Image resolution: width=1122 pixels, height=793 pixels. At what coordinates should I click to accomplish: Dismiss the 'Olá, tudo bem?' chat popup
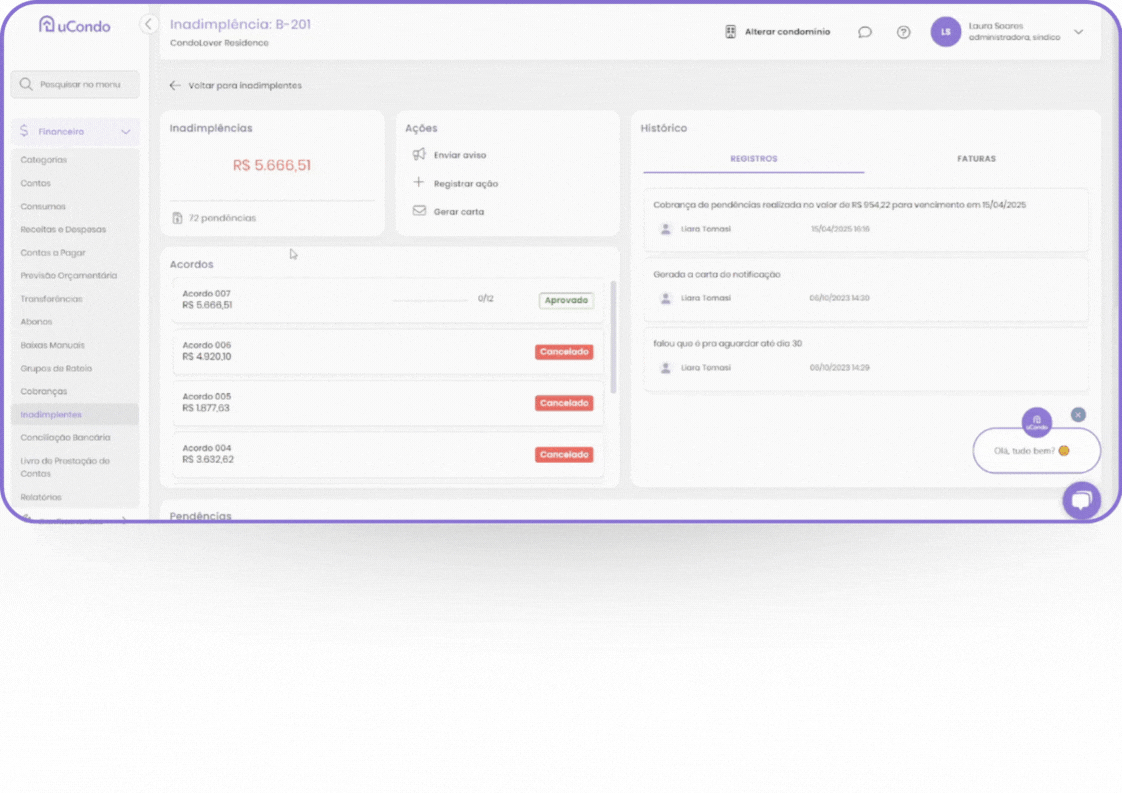[1077, 414]
